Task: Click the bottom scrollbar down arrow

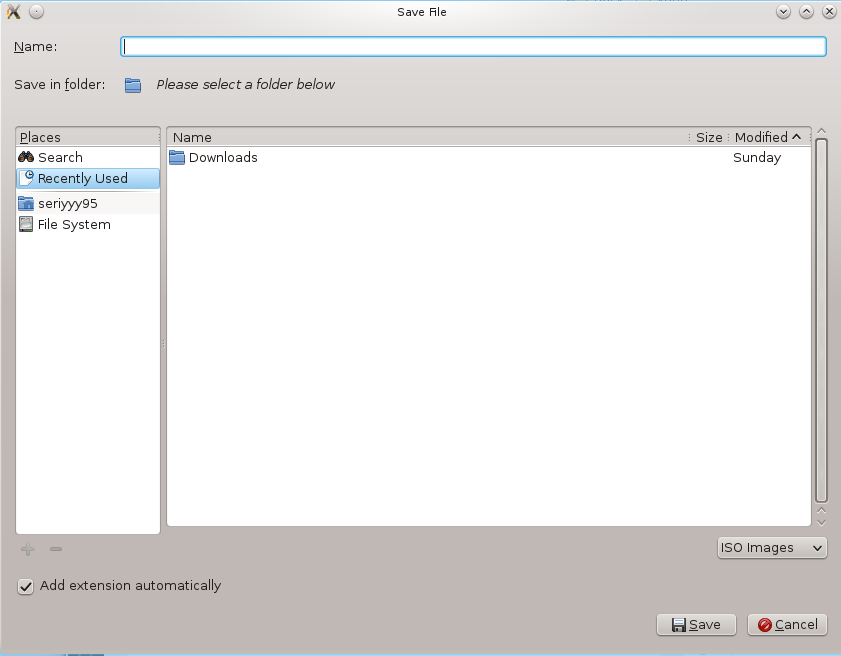Action: (x=821, y=522)
